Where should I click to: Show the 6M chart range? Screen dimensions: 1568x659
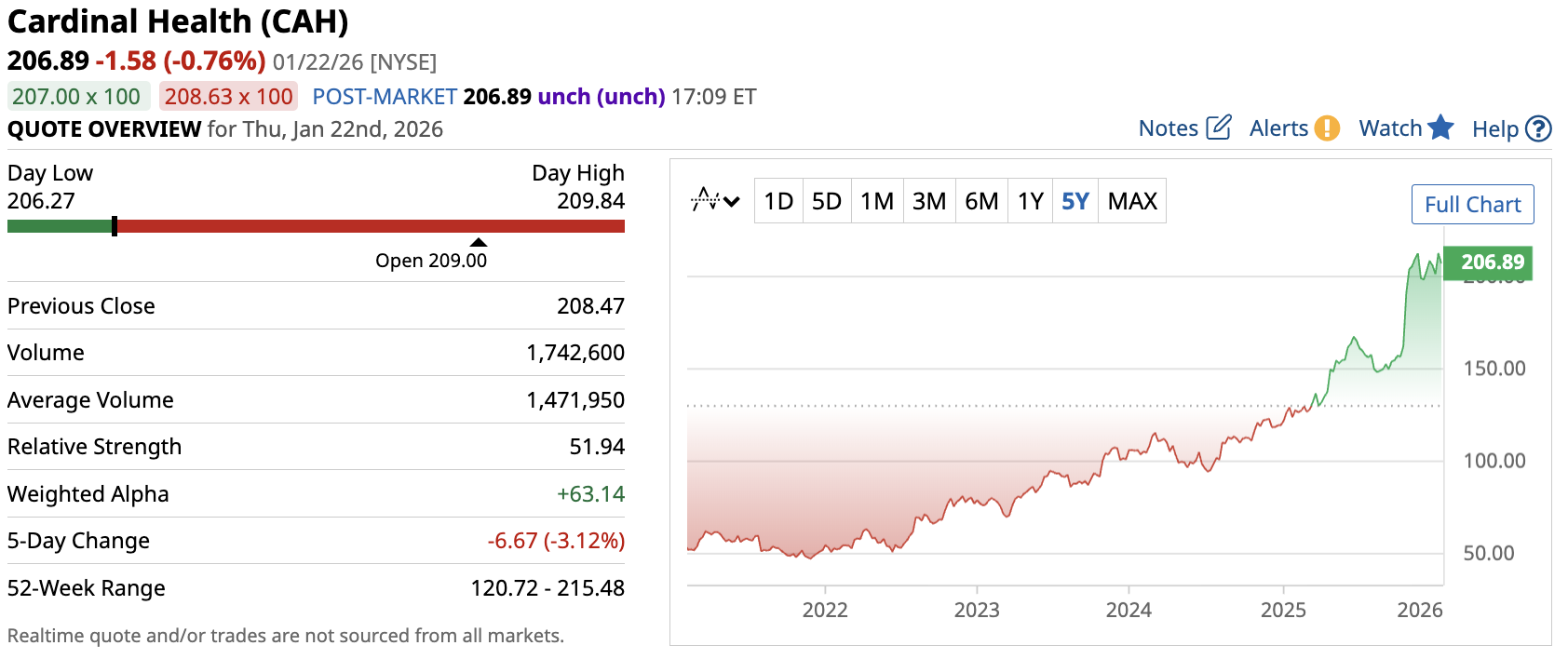[x=981, y=201]
